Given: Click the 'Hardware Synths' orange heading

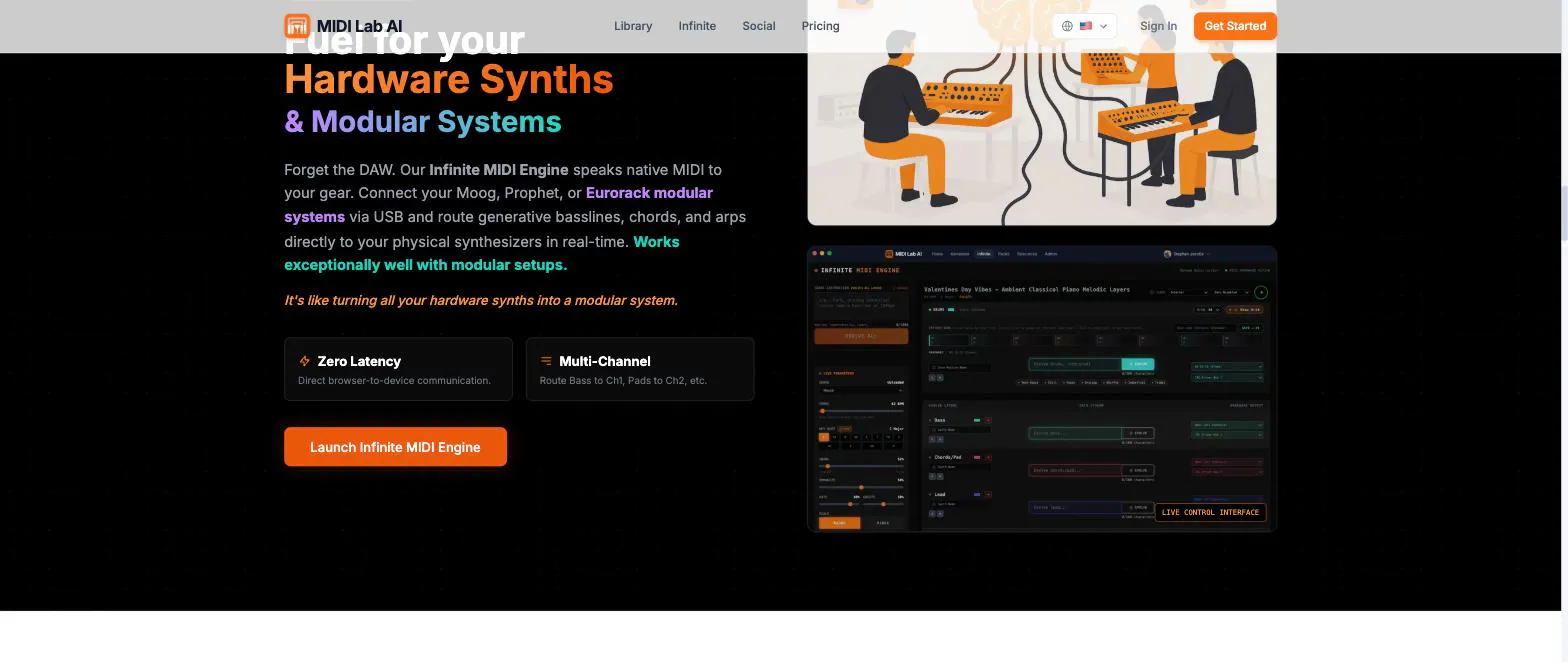Looking at the screenshot, I should point(448,79).
